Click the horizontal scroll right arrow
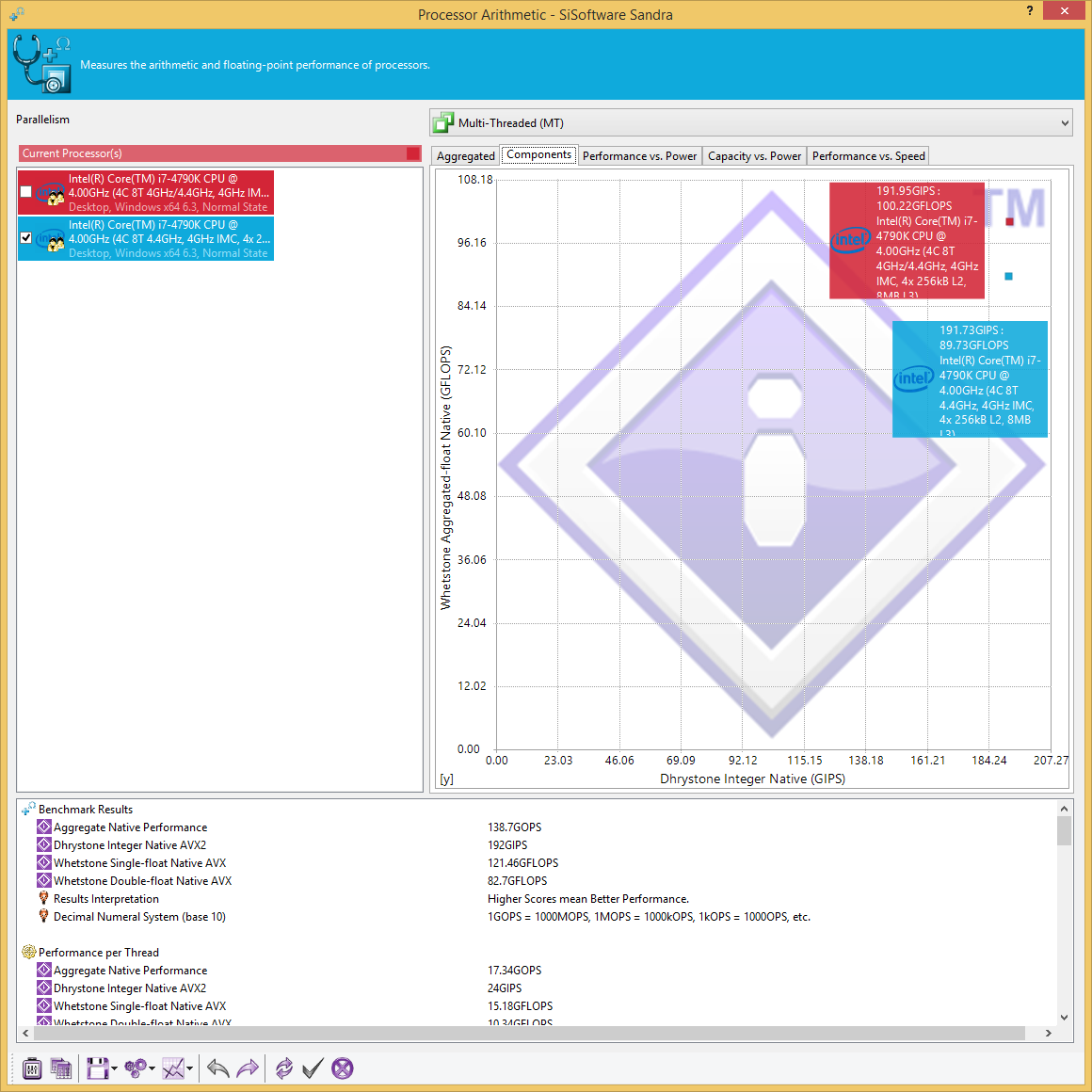 point(1048,1033)
